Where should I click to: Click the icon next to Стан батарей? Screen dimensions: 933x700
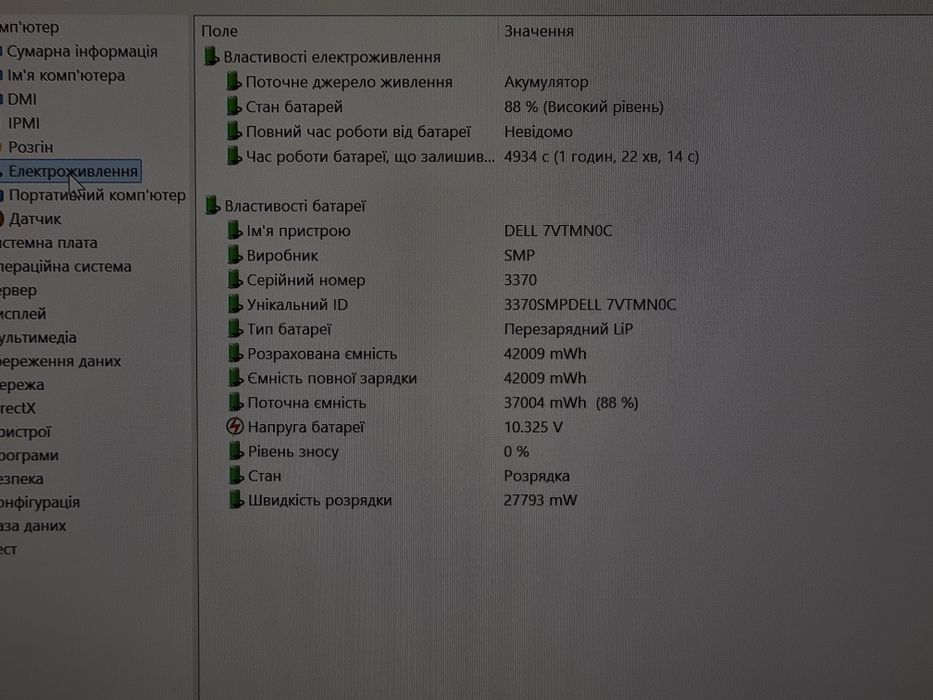234,107
